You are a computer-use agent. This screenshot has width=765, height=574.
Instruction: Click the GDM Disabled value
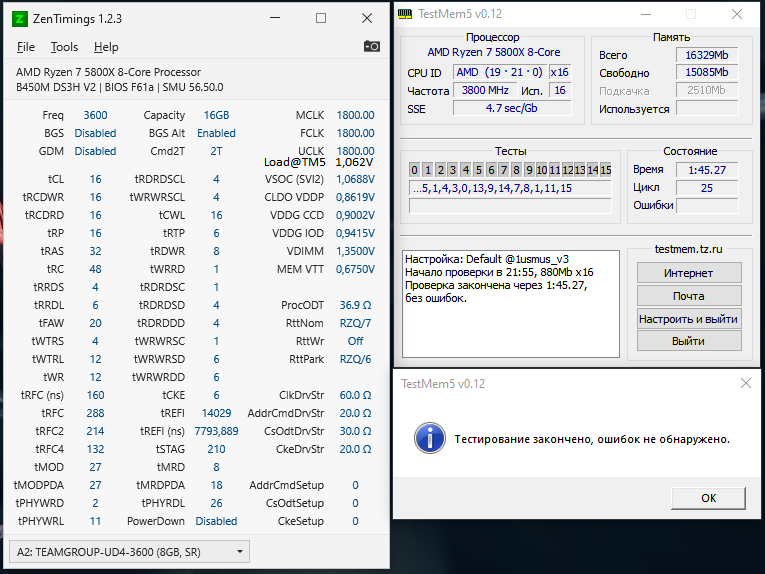tap(95, 151)
